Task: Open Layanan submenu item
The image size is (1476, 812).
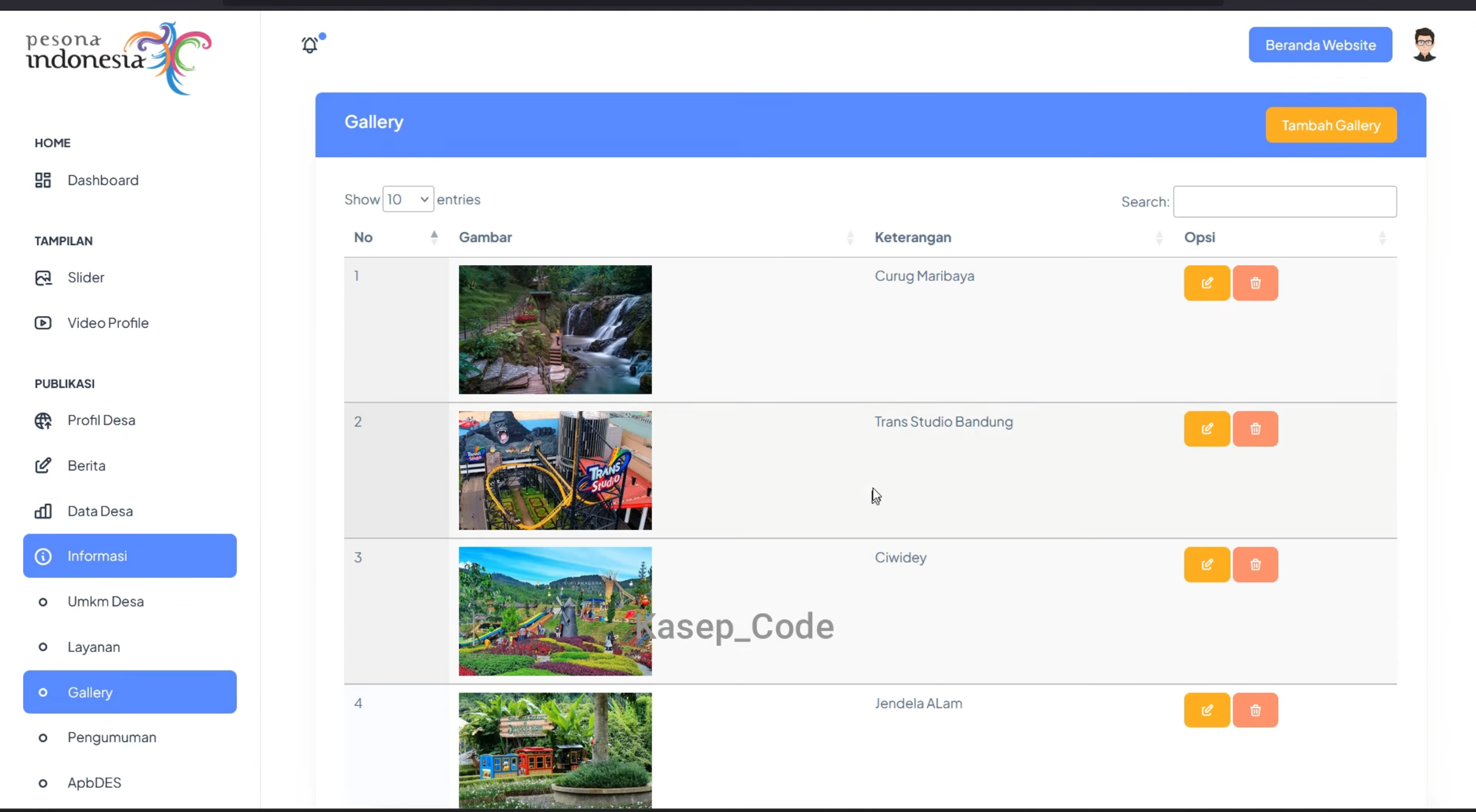Action: click(x=130, y=647)
